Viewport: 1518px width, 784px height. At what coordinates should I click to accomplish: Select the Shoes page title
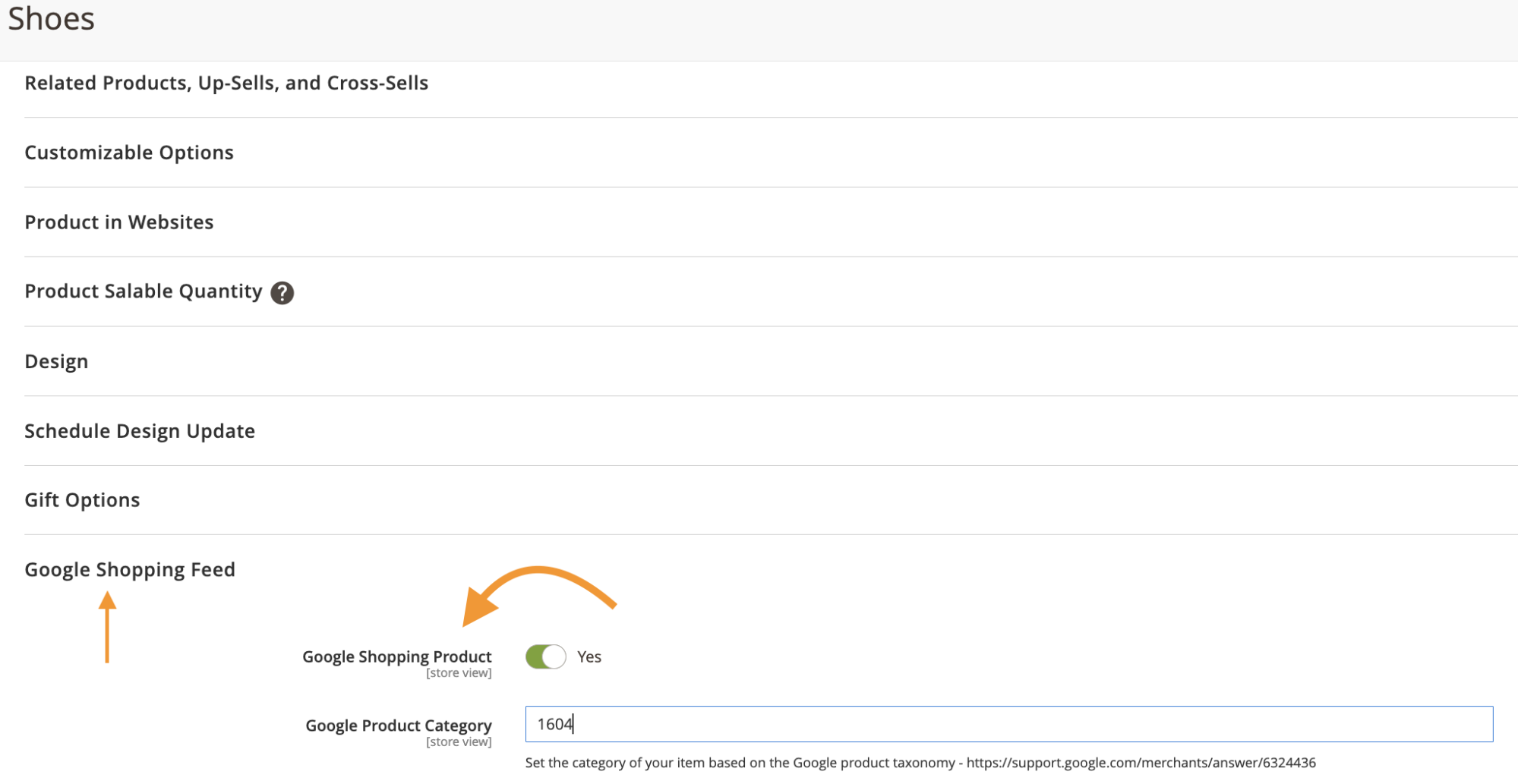51,18
